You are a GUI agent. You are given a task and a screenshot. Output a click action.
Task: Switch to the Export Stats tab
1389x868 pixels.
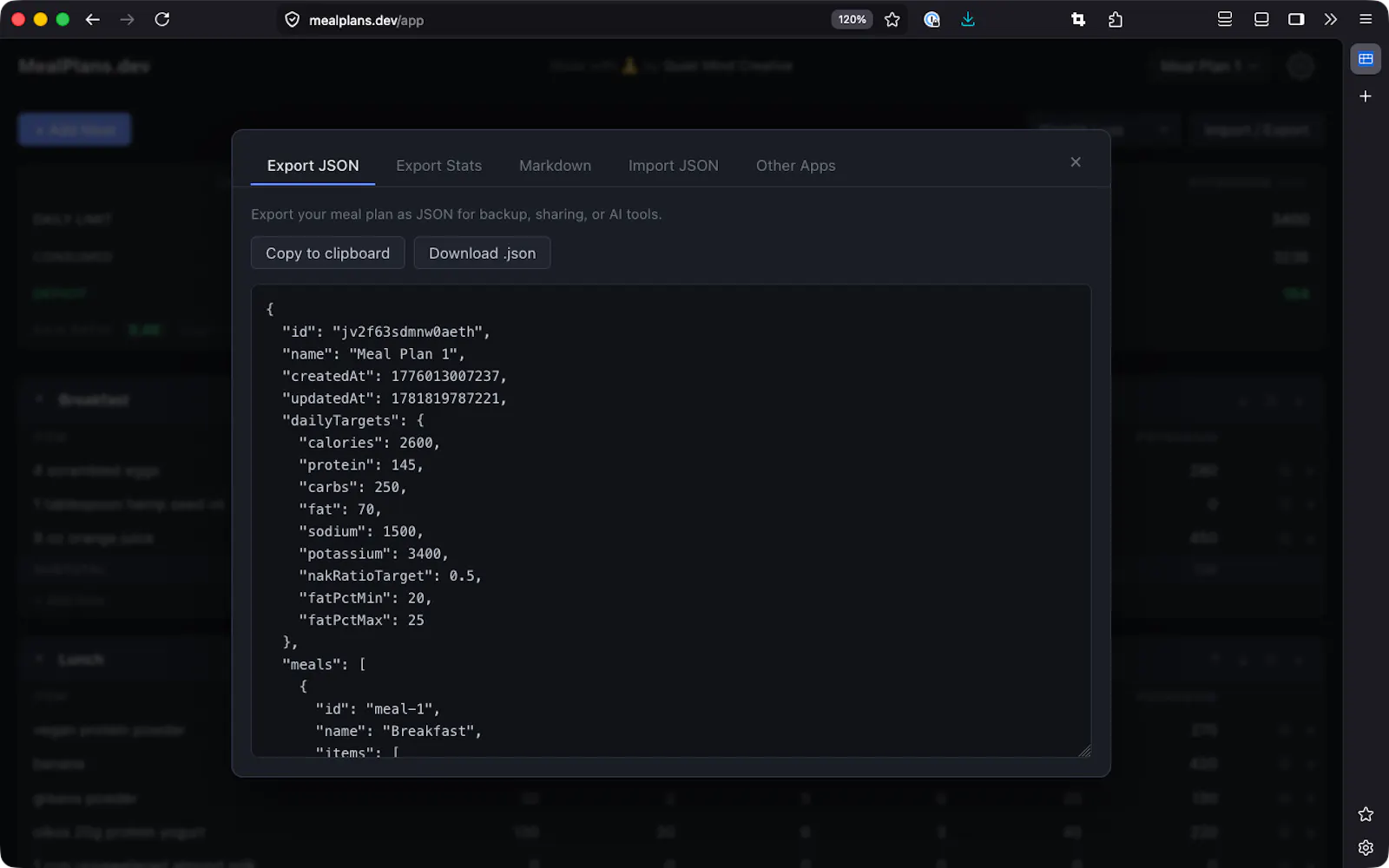(x=438, y=166)
